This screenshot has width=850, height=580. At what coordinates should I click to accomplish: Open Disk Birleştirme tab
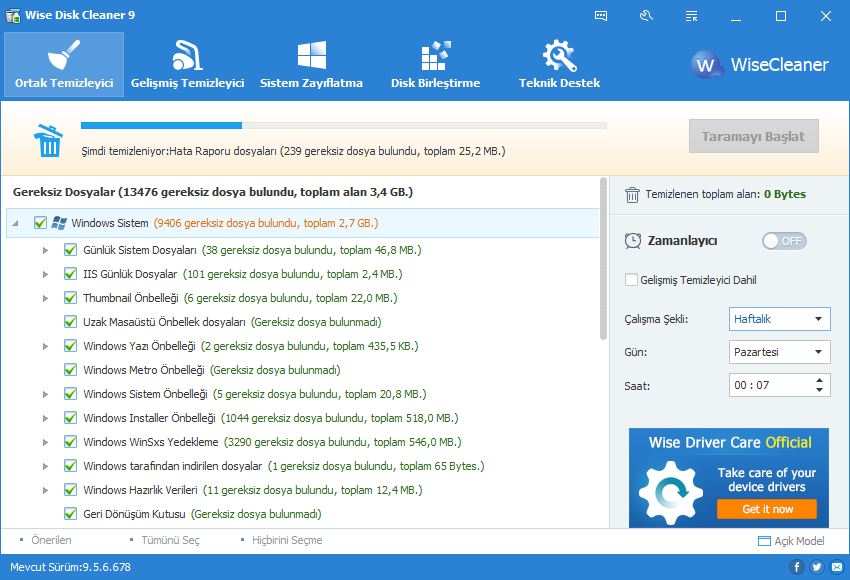435,65
